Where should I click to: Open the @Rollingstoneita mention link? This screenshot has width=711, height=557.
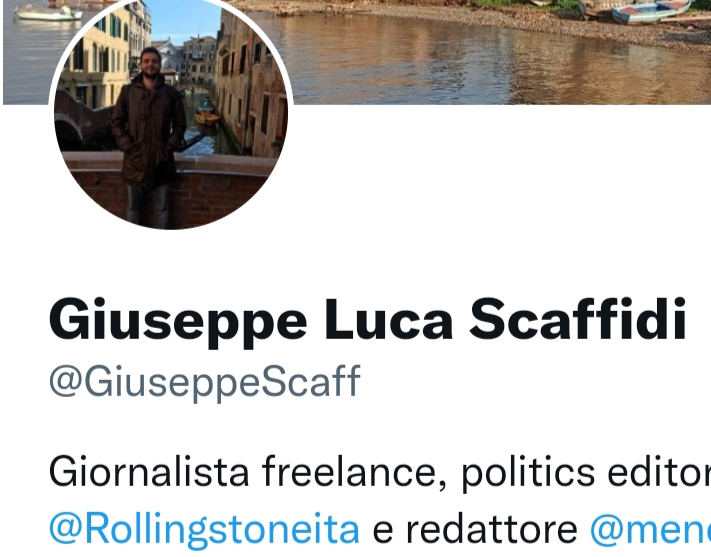204,529
